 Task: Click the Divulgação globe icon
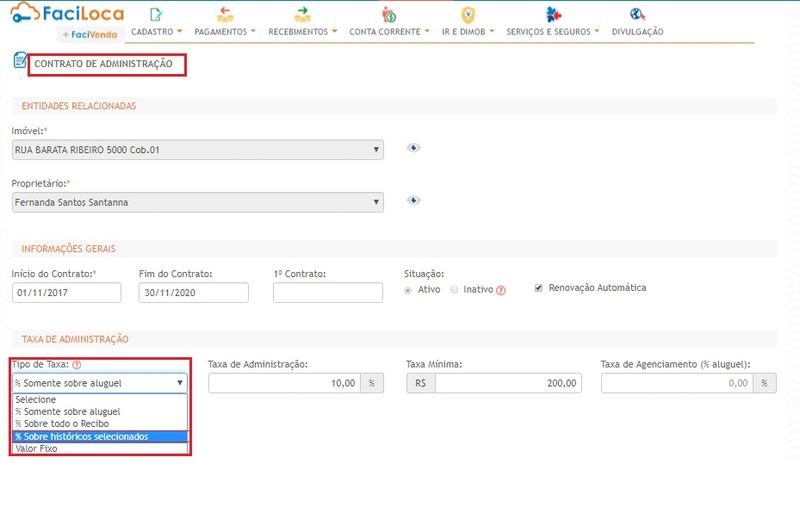click(637, 14)
